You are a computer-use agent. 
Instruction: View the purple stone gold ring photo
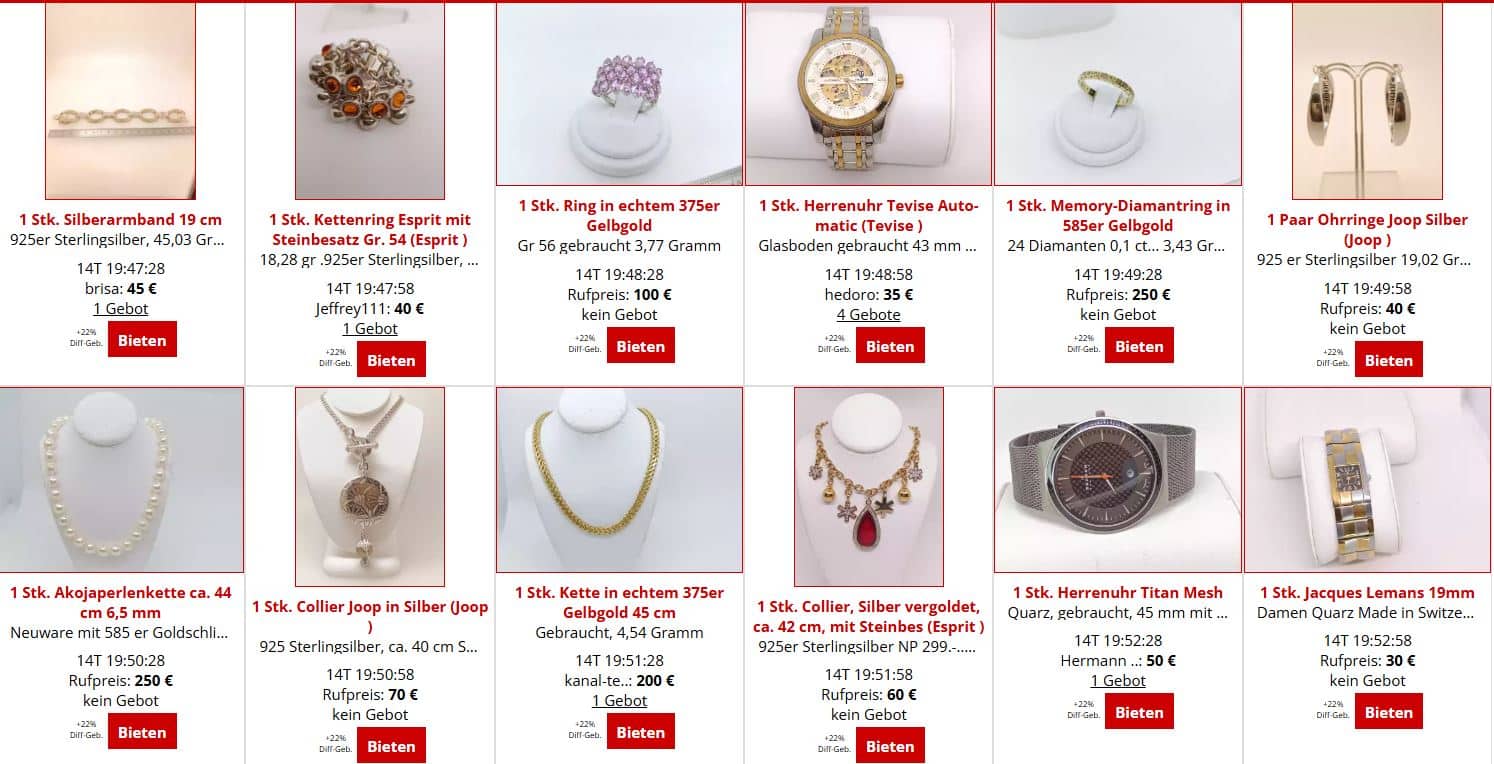620,94
